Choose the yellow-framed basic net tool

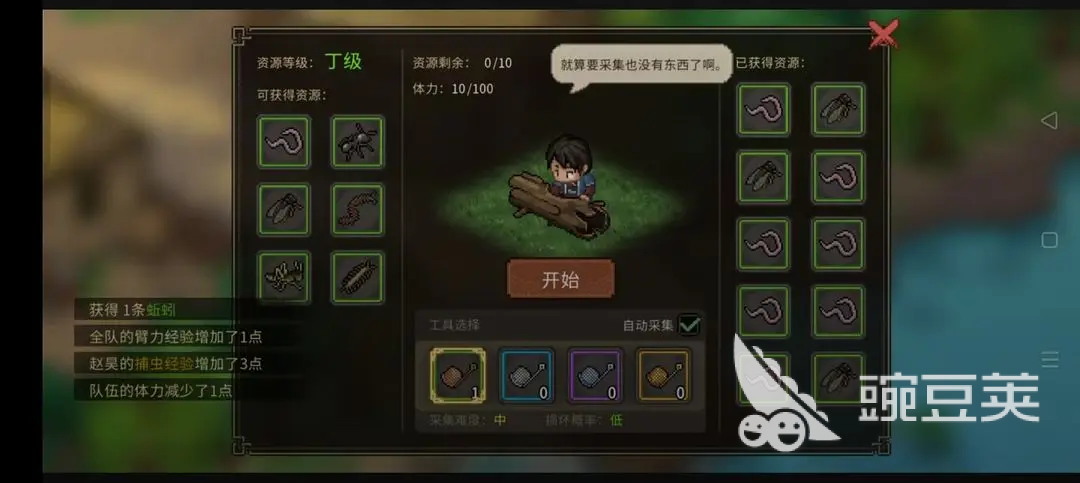point(458,376)
